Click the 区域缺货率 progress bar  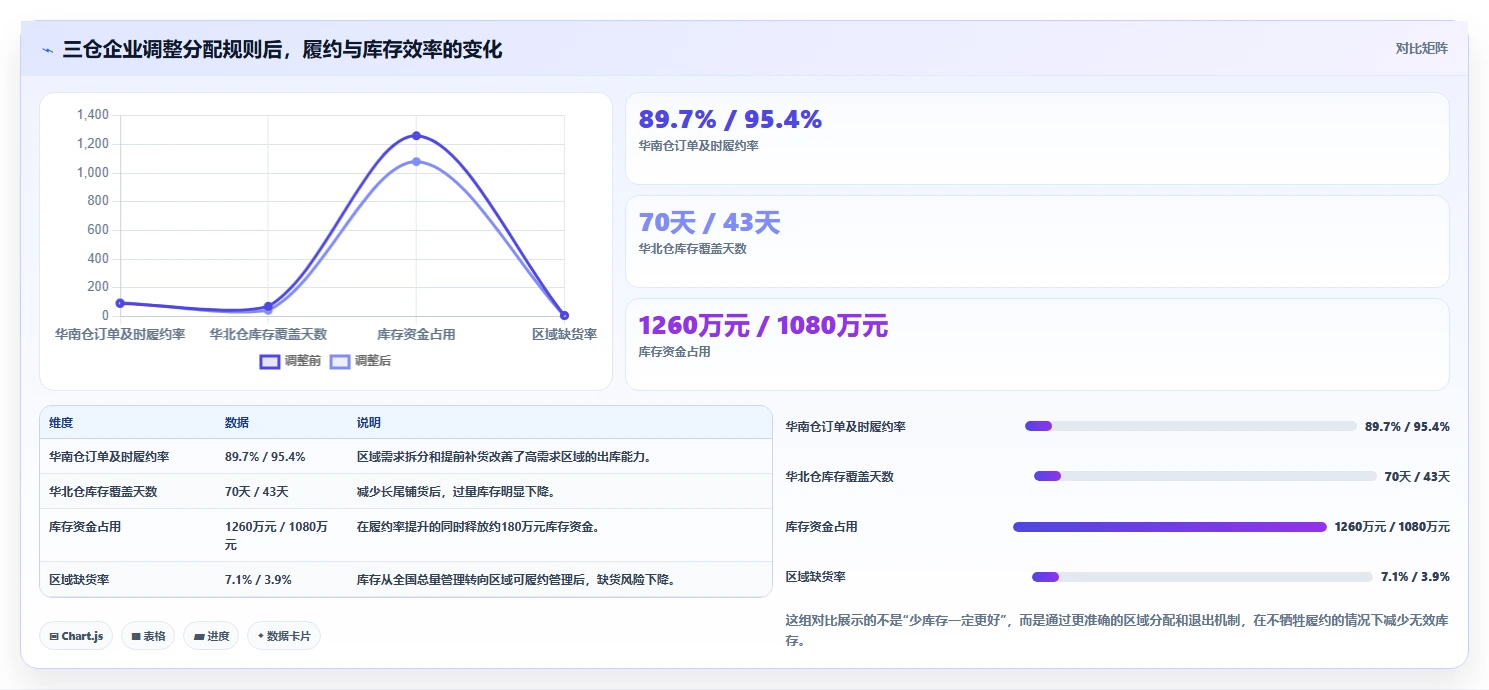[1202, 577]
